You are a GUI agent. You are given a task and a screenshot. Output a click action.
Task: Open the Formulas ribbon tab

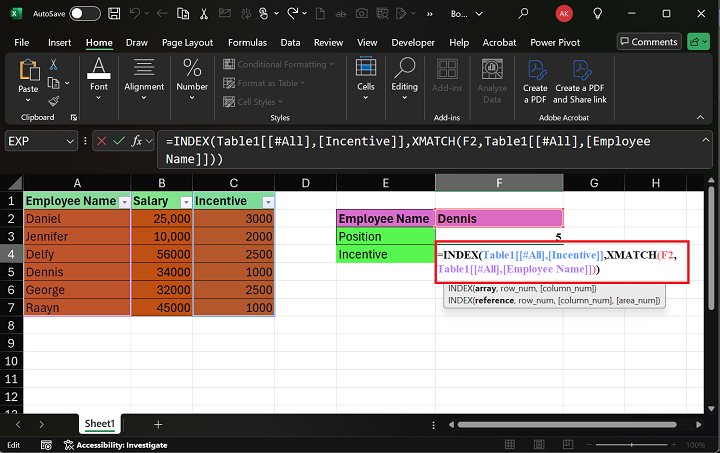point(247,43)
